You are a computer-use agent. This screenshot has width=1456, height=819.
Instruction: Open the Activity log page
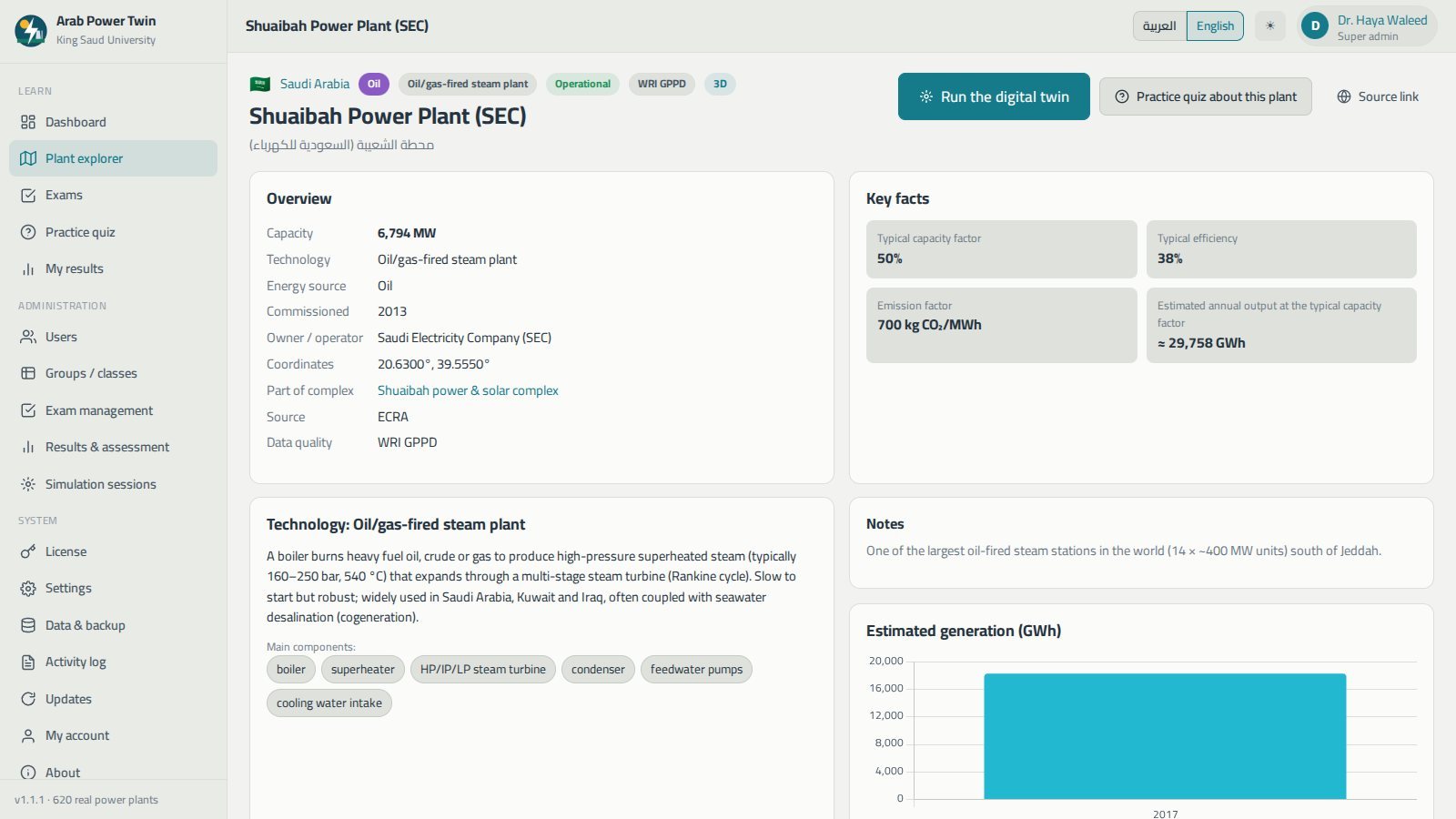tap(114, 662)
